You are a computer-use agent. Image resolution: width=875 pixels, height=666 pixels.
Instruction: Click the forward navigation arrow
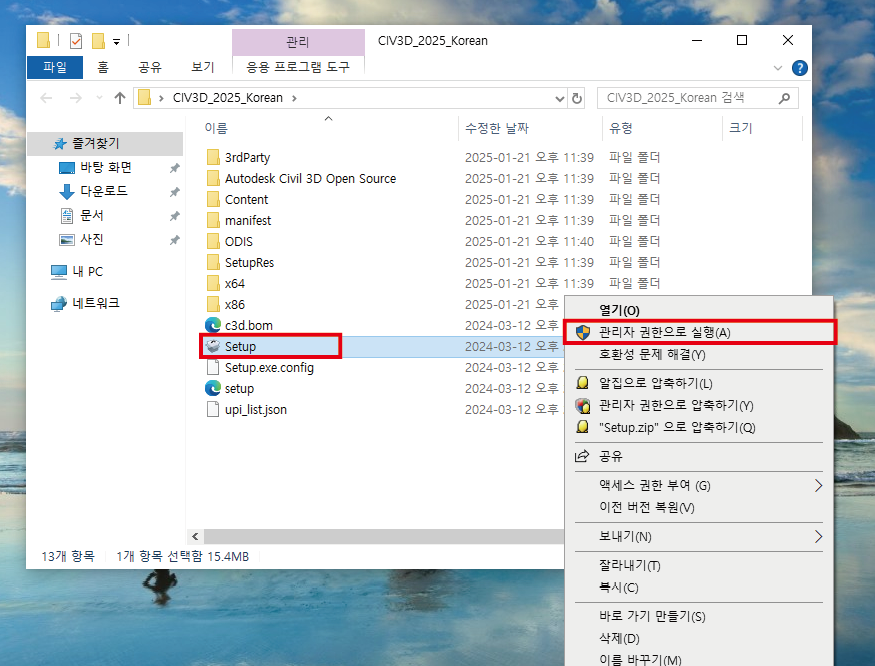point(75,98)
